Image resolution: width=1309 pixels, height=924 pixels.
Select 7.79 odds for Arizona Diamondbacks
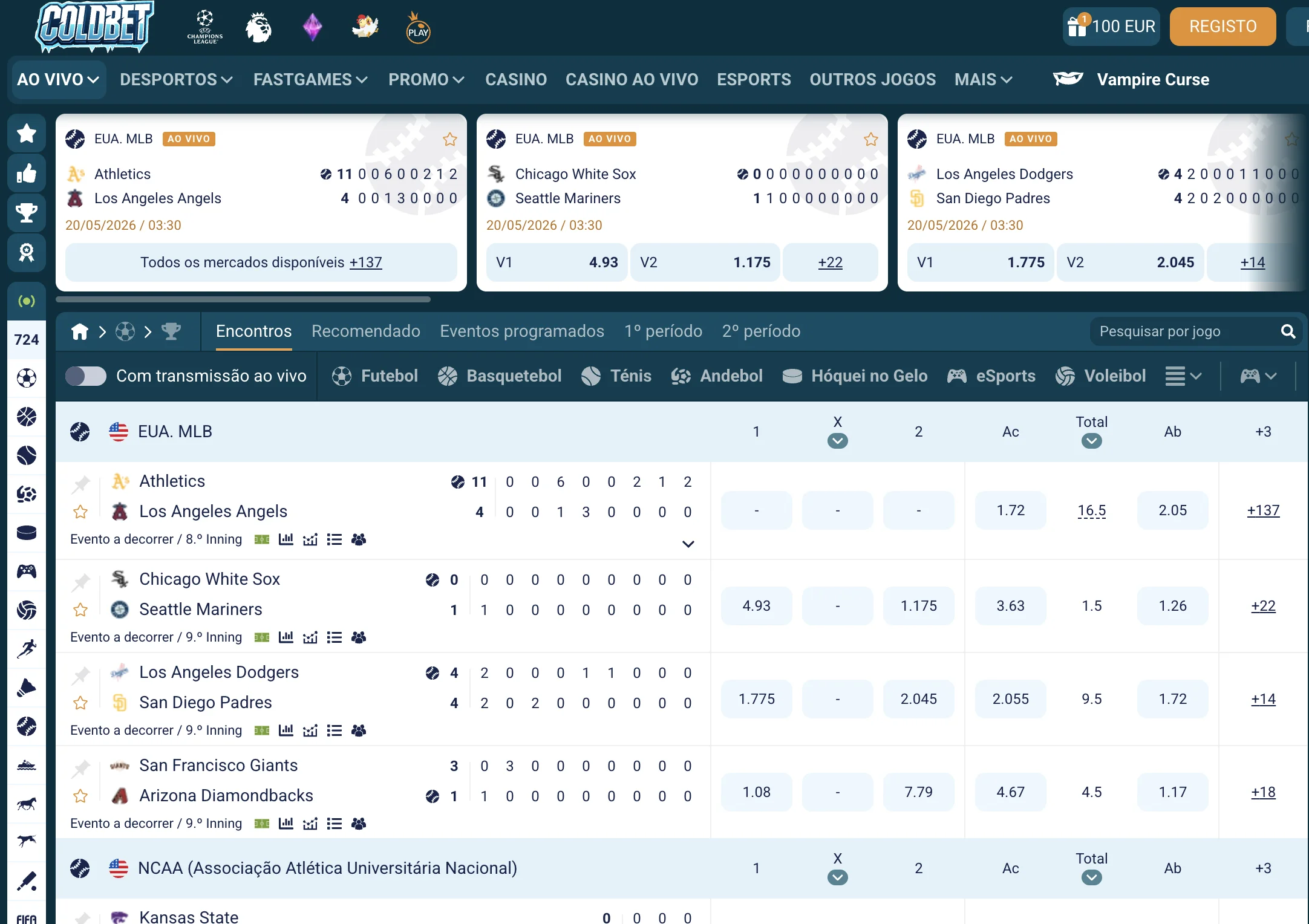[918, 792]
